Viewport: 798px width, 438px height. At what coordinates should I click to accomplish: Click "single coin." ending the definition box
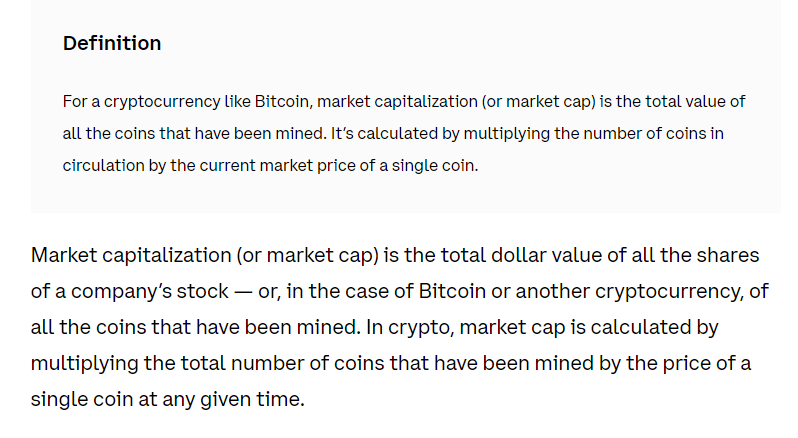pos(435,166)
